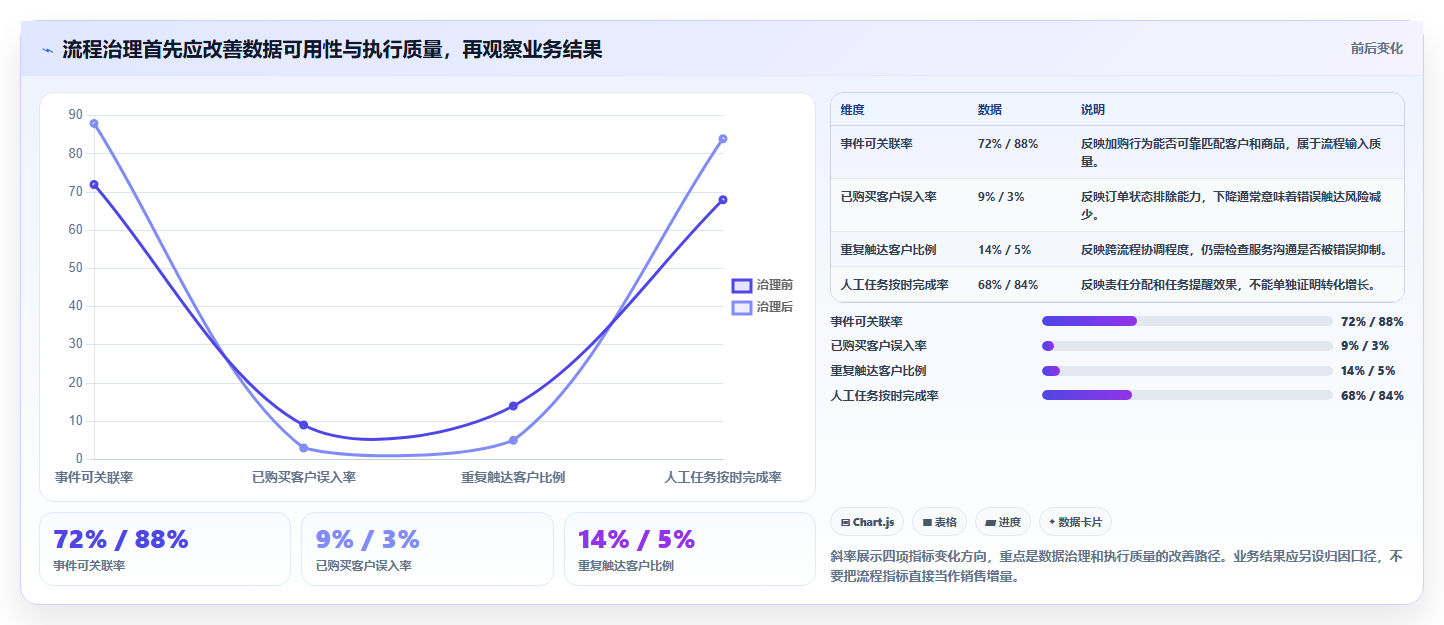The image size is (1444, 625).
Task: Click the 重复触达客户比例 x-axis label
Action: tap(513, 478)
